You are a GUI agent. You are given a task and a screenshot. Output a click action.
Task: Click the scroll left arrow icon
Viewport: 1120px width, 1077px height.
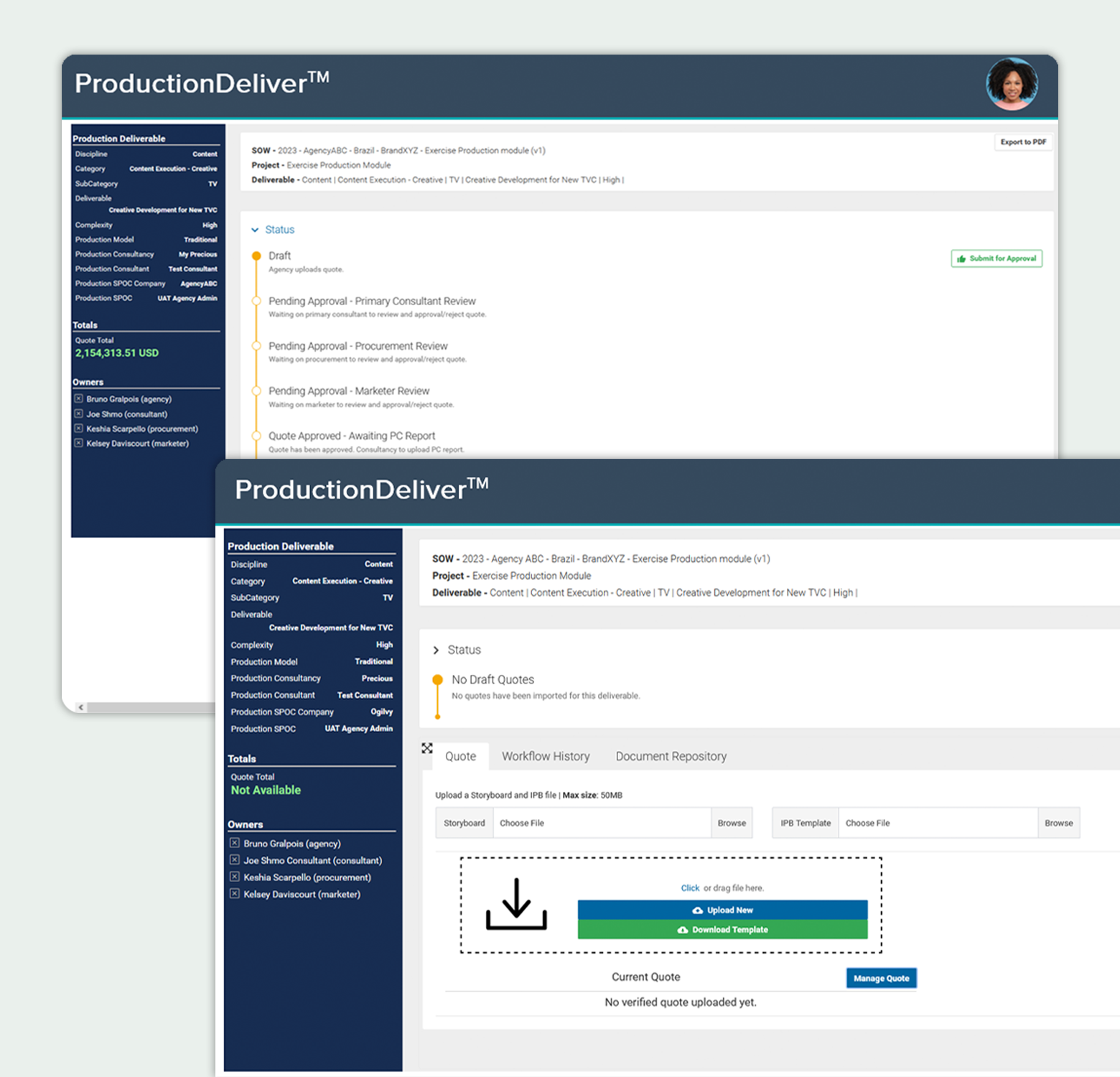click(x=81, y=707)
